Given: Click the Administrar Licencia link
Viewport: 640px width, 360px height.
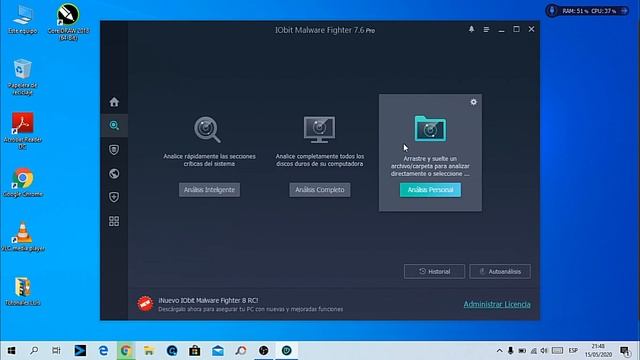Looking at the screenshot, I should 497,304.
